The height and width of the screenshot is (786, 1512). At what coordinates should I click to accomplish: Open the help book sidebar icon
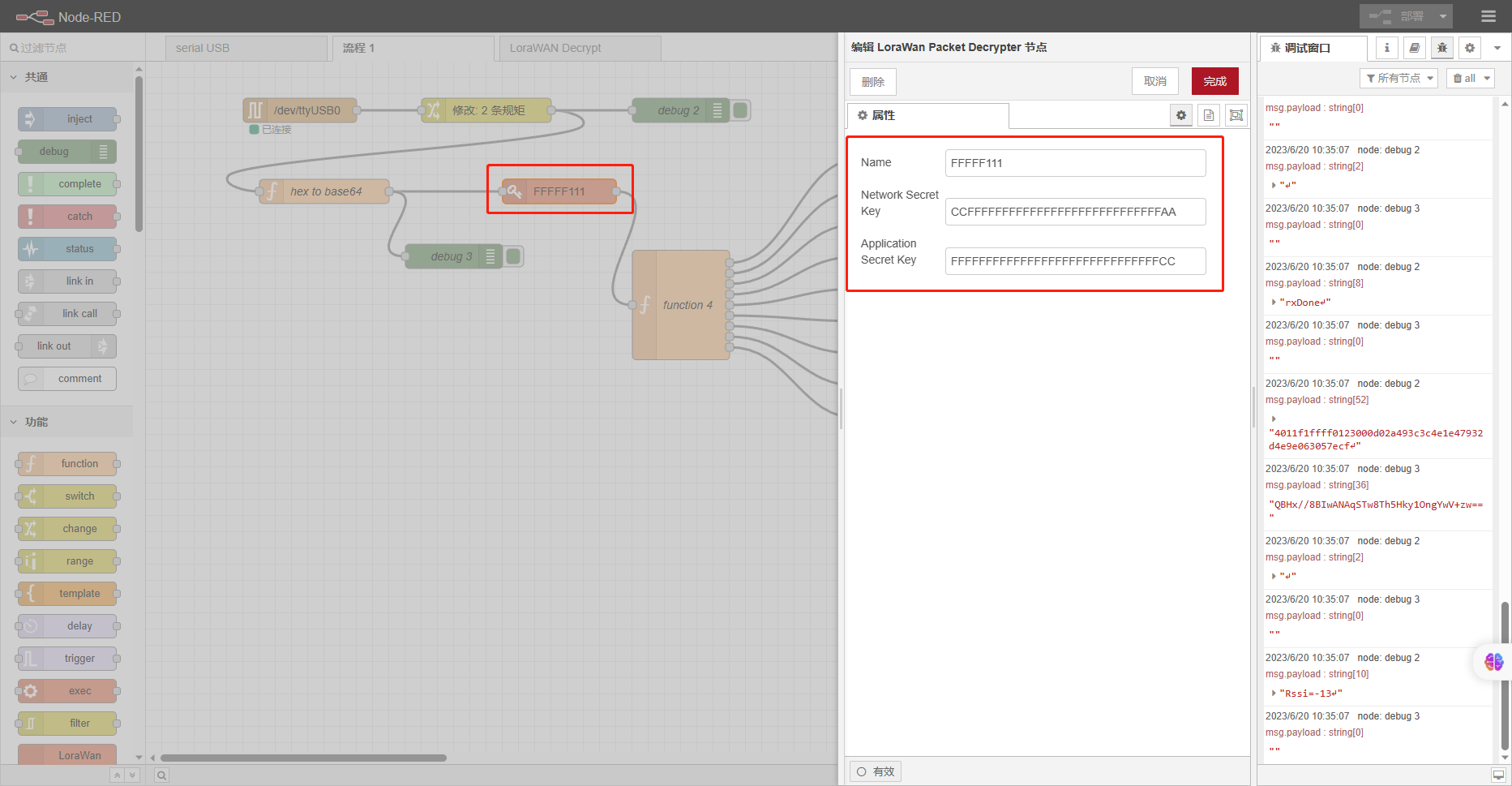[x=1415, y=48]
